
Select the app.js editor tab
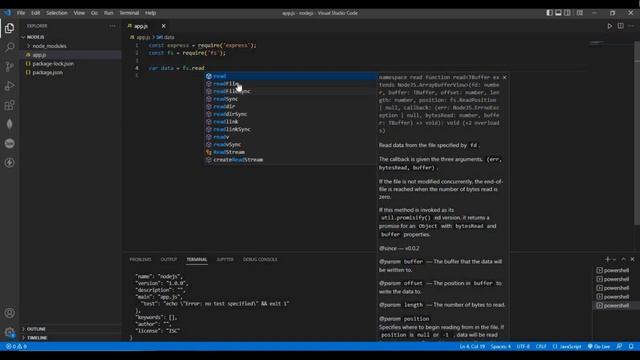[141, 26]
